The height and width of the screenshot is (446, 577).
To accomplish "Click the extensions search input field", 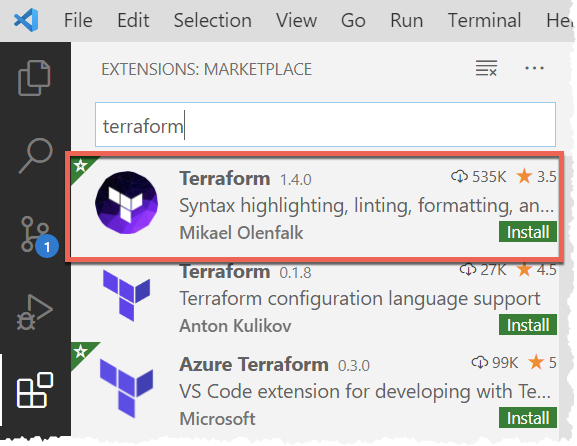I will (325, 125).
